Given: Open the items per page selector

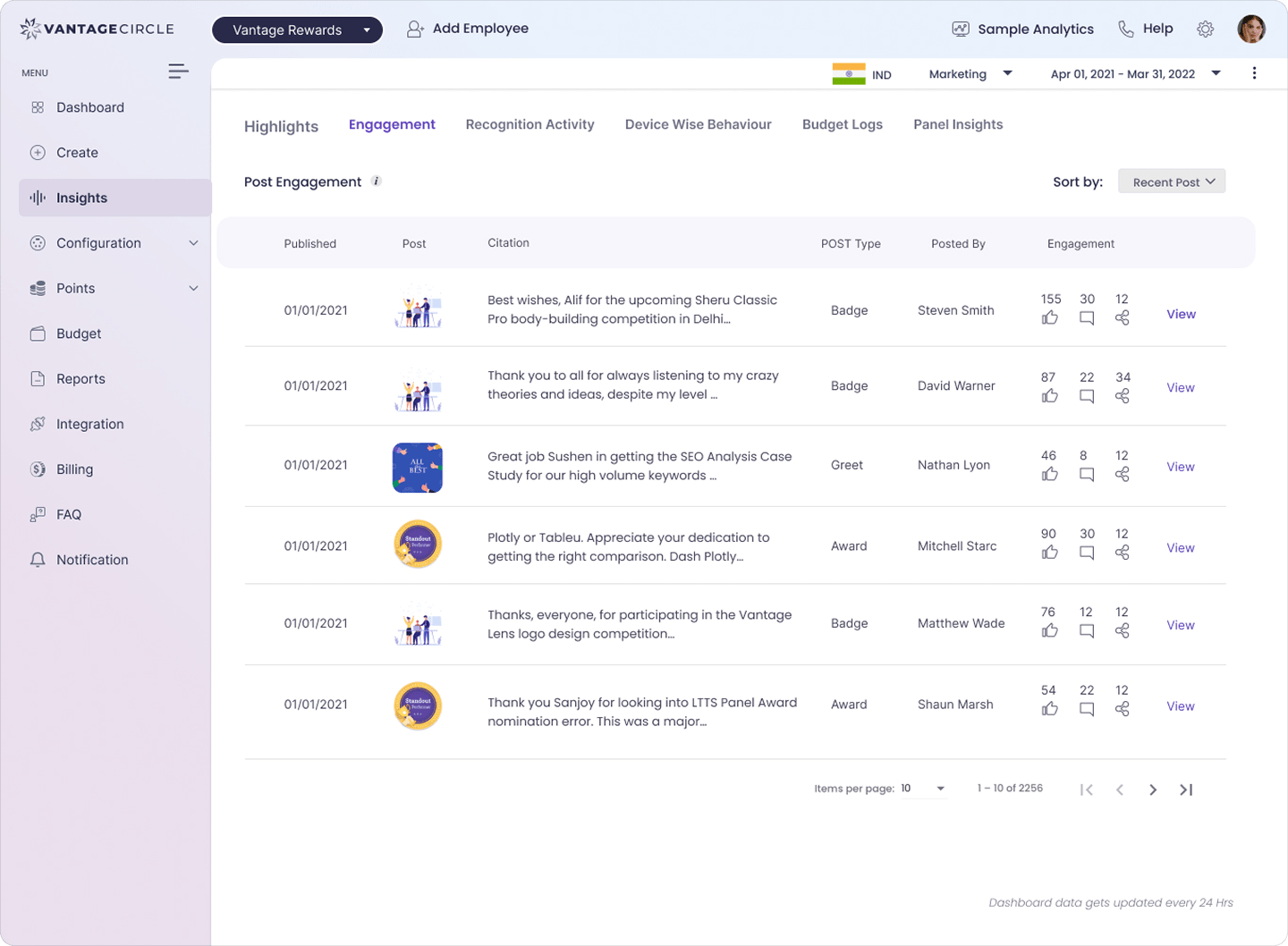Looking at the screenshot, I should point(923,789).
